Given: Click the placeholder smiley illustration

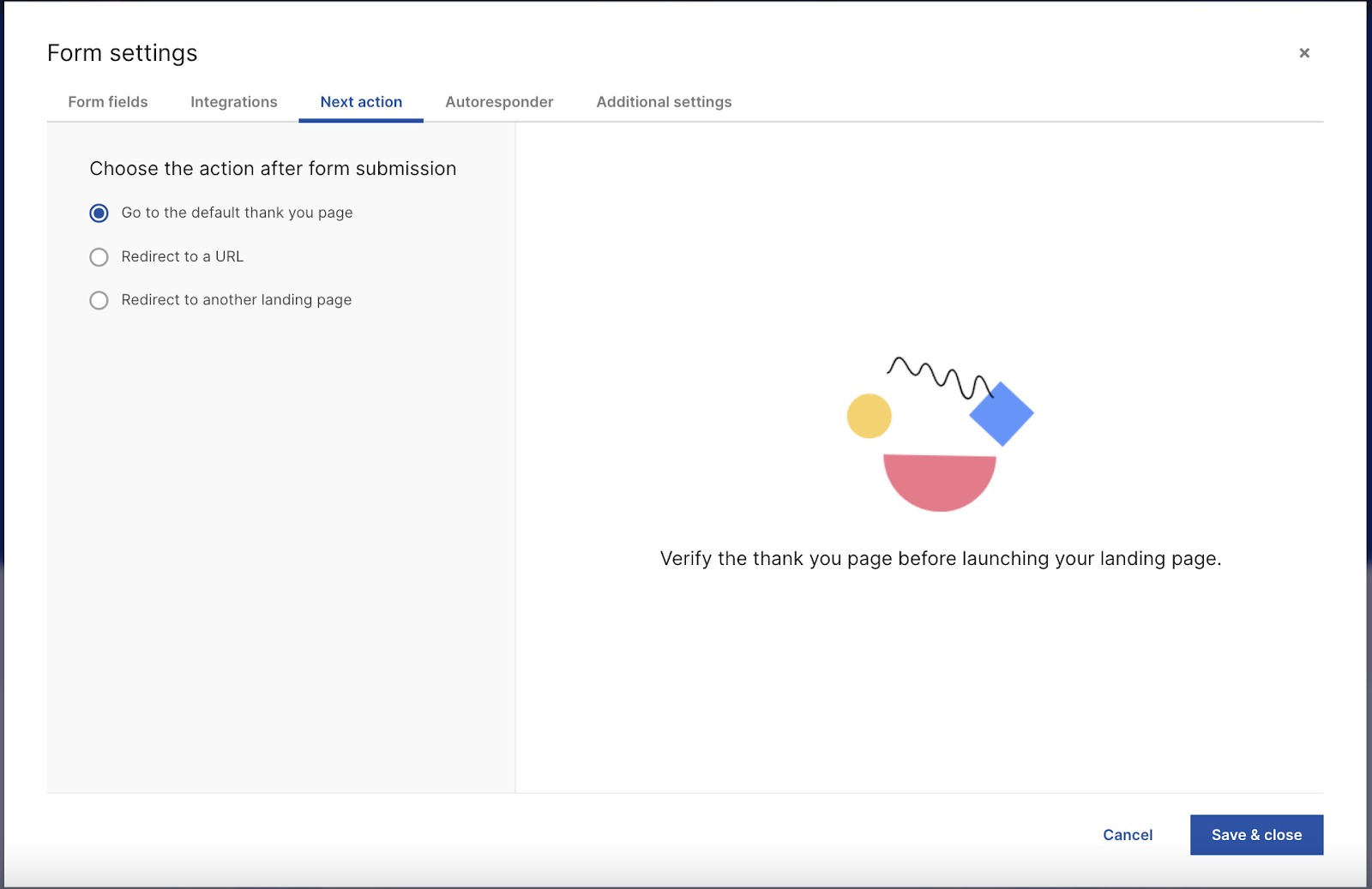Looking at the screenshot, I should (940, 429).
